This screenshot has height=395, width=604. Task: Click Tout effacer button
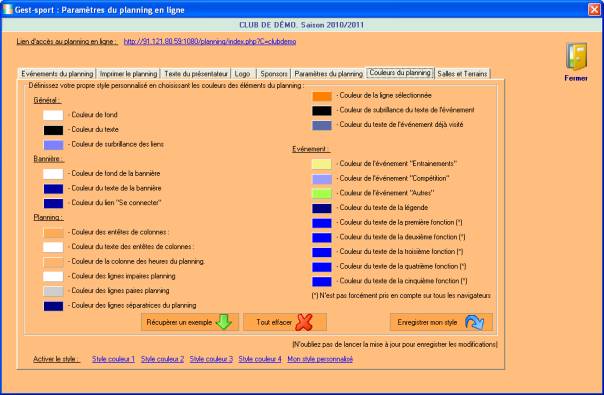pyautogui.click(x=285, y=322)
